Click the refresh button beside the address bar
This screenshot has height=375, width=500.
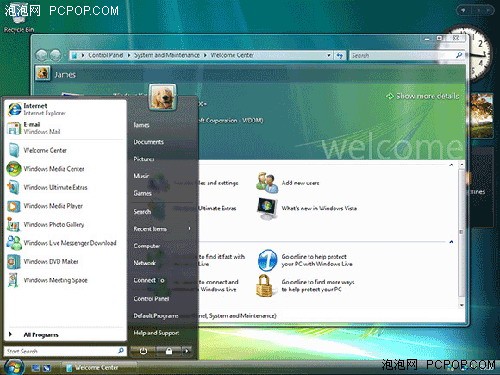[x=340, y=55]
